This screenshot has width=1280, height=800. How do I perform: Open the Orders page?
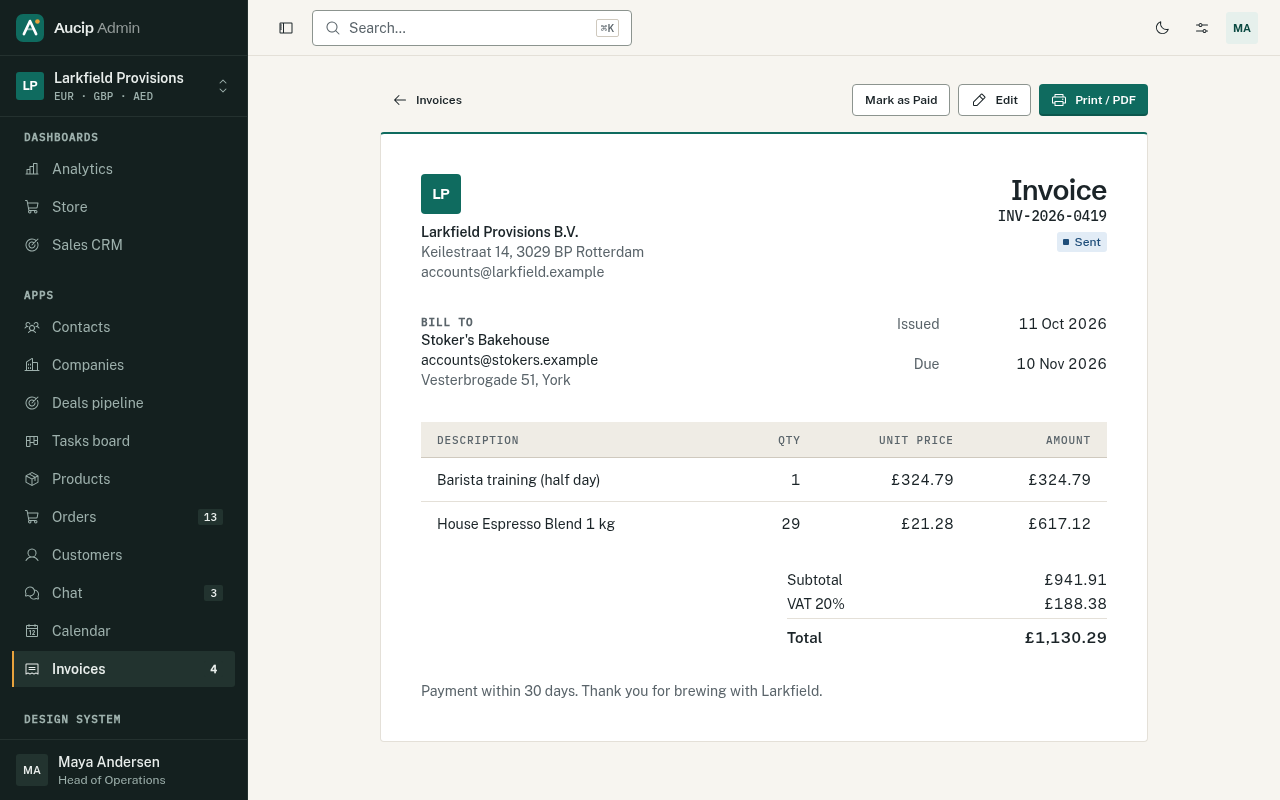point(124,517)
